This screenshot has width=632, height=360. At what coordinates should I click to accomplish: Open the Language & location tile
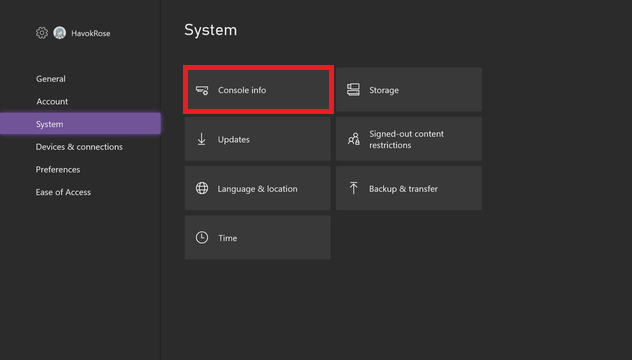point(258,188)
